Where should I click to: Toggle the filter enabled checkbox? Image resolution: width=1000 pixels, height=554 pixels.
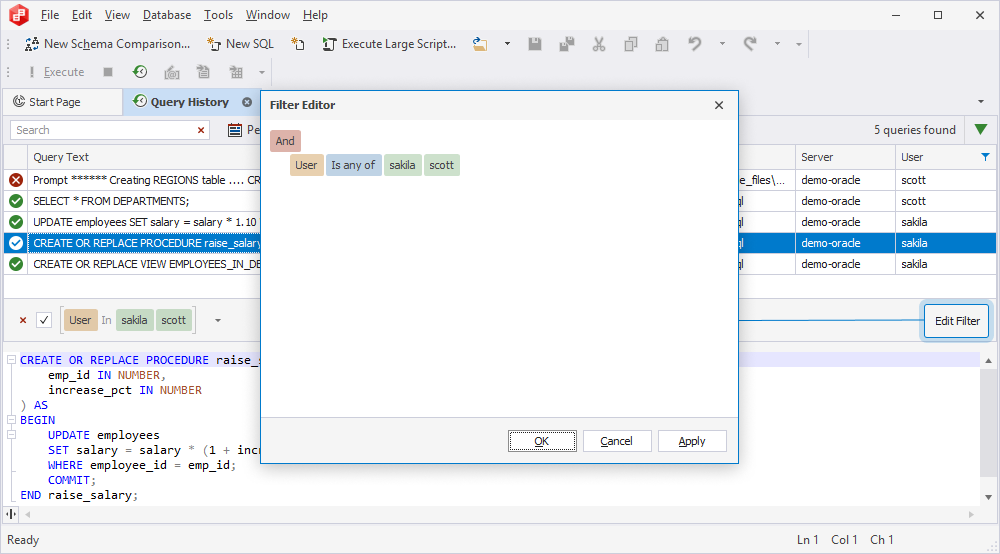pos(44,320)
